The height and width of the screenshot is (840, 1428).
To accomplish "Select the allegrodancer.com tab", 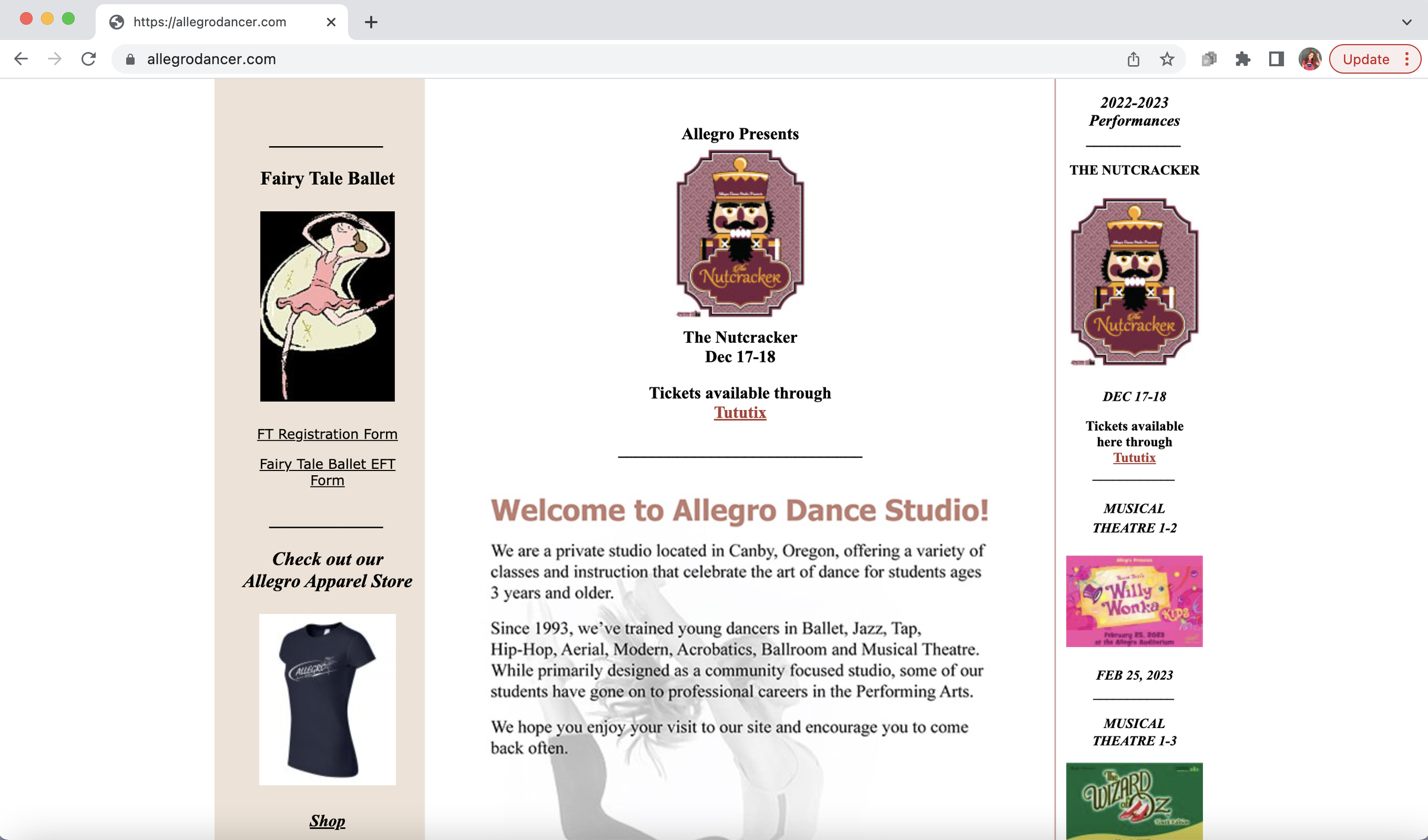I will coord(210,22).
